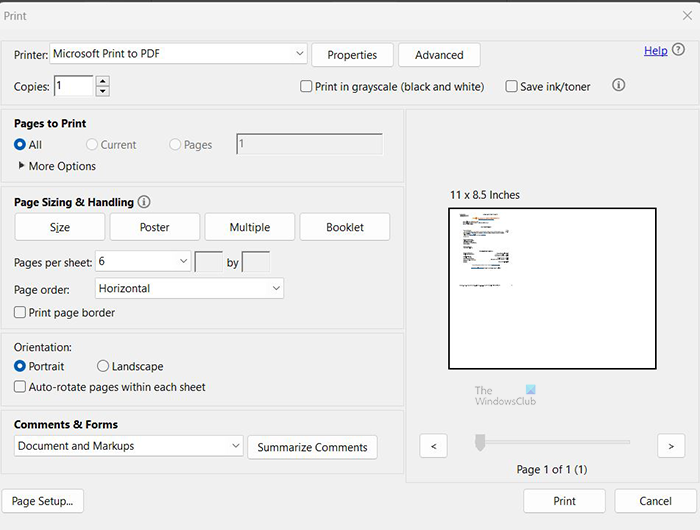
Task: Select the Landscape orientation radio button
Action: [103, 367]
